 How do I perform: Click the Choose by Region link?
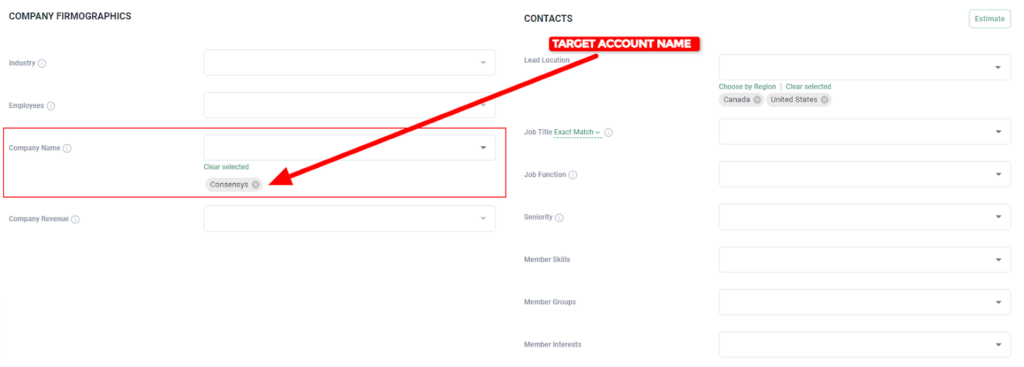747,86
